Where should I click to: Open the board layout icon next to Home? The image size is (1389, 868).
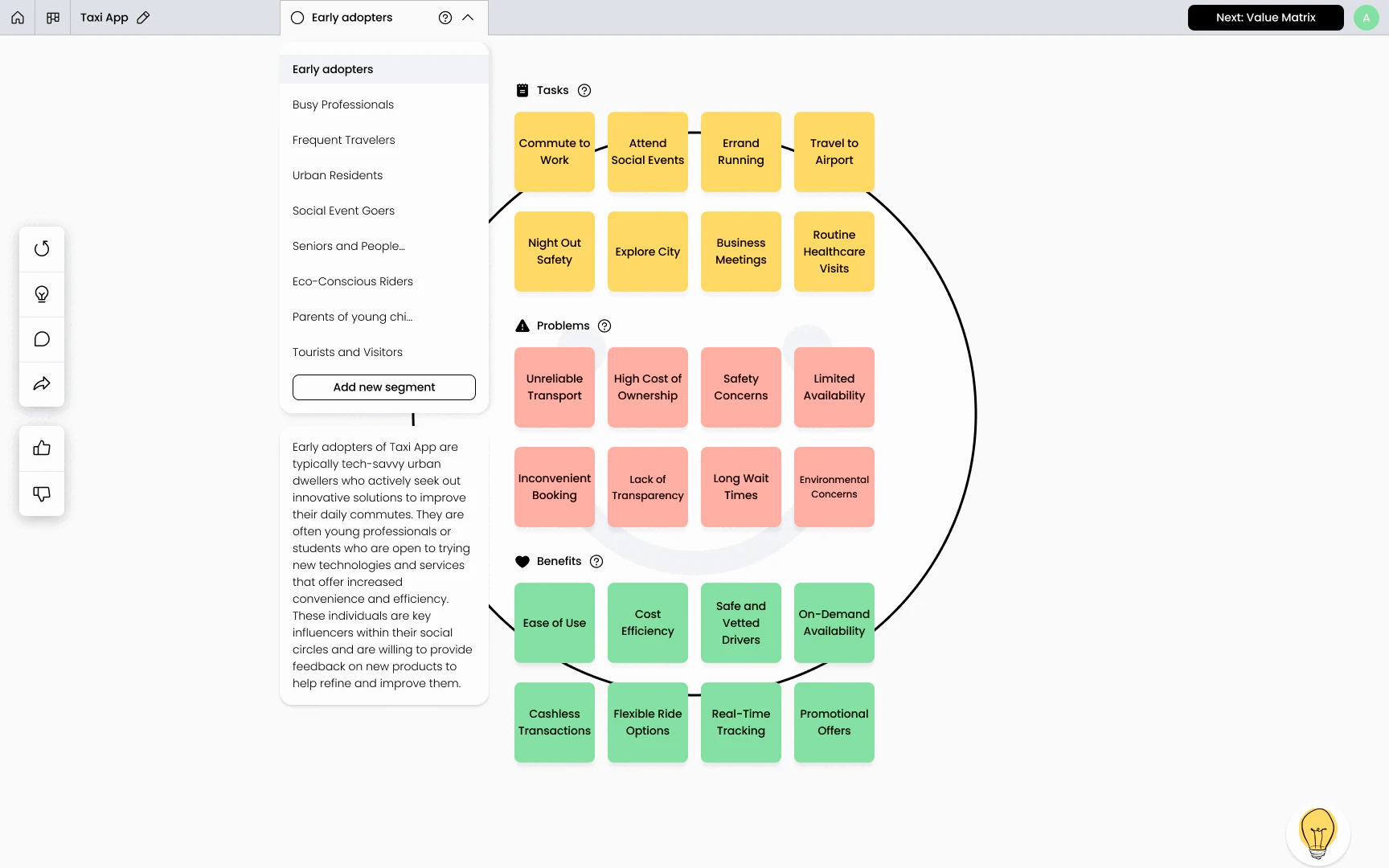coord(52,17)
